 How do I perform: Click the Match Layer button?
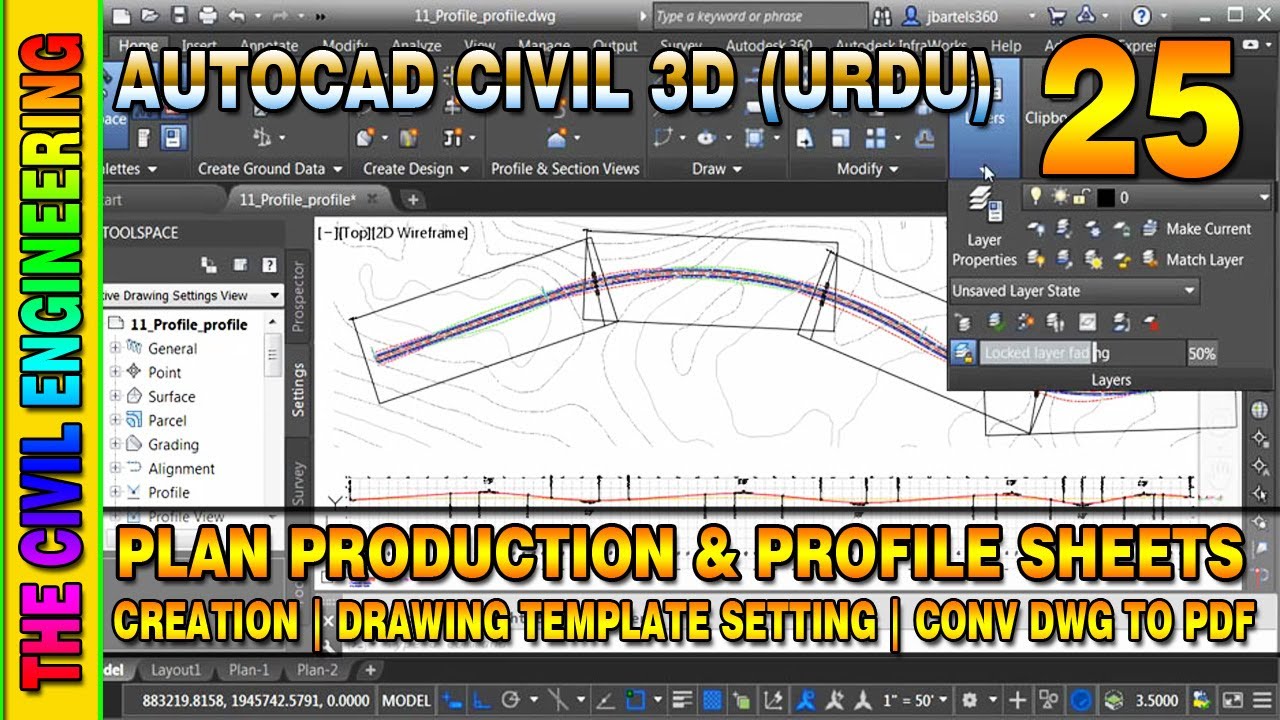click(1195, 260)
